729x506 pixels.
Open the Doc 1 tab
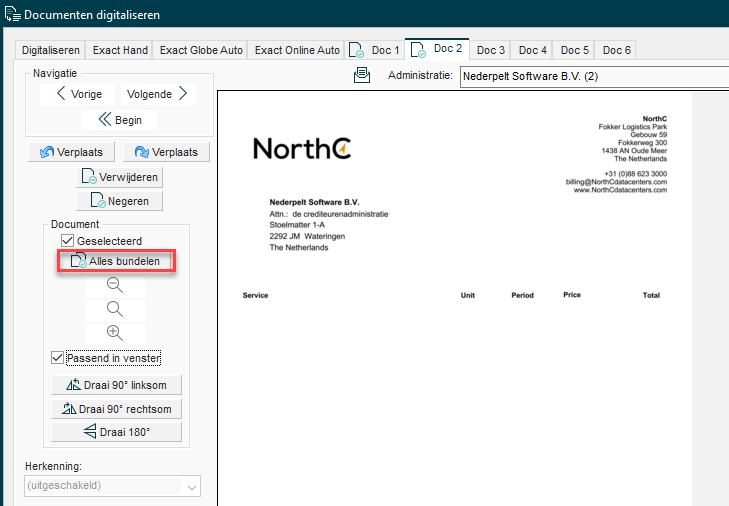click(374, 50)
